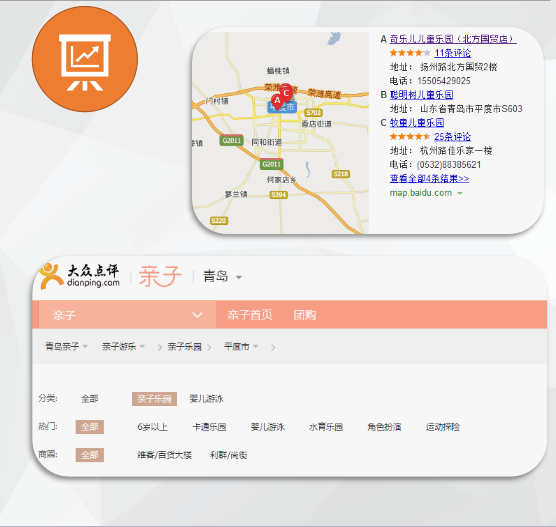The width and height of the screenshot is (556, 527).
Task: Click the Dianping logo
Action: tap(80, 276)
